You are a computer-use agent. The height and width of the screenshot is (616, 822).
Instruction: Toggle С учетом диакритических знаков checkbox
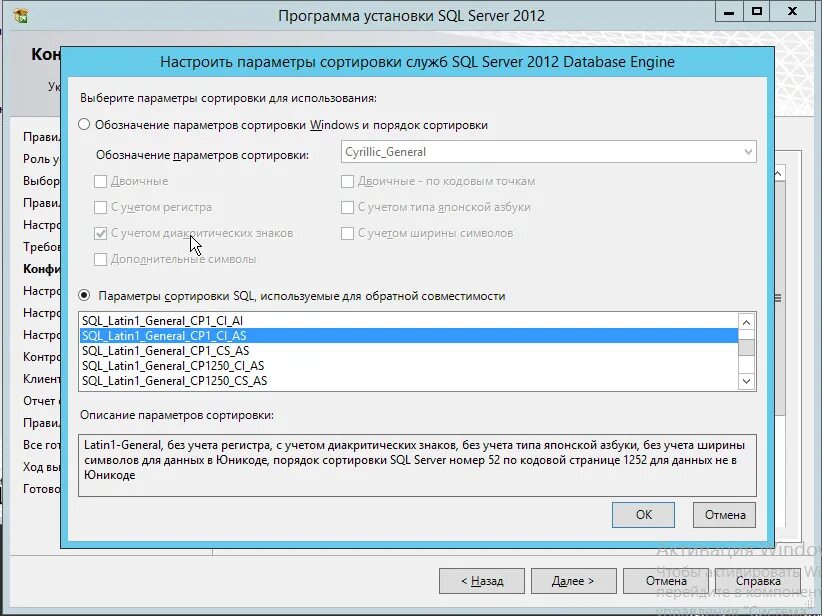[x=100, y=233]
